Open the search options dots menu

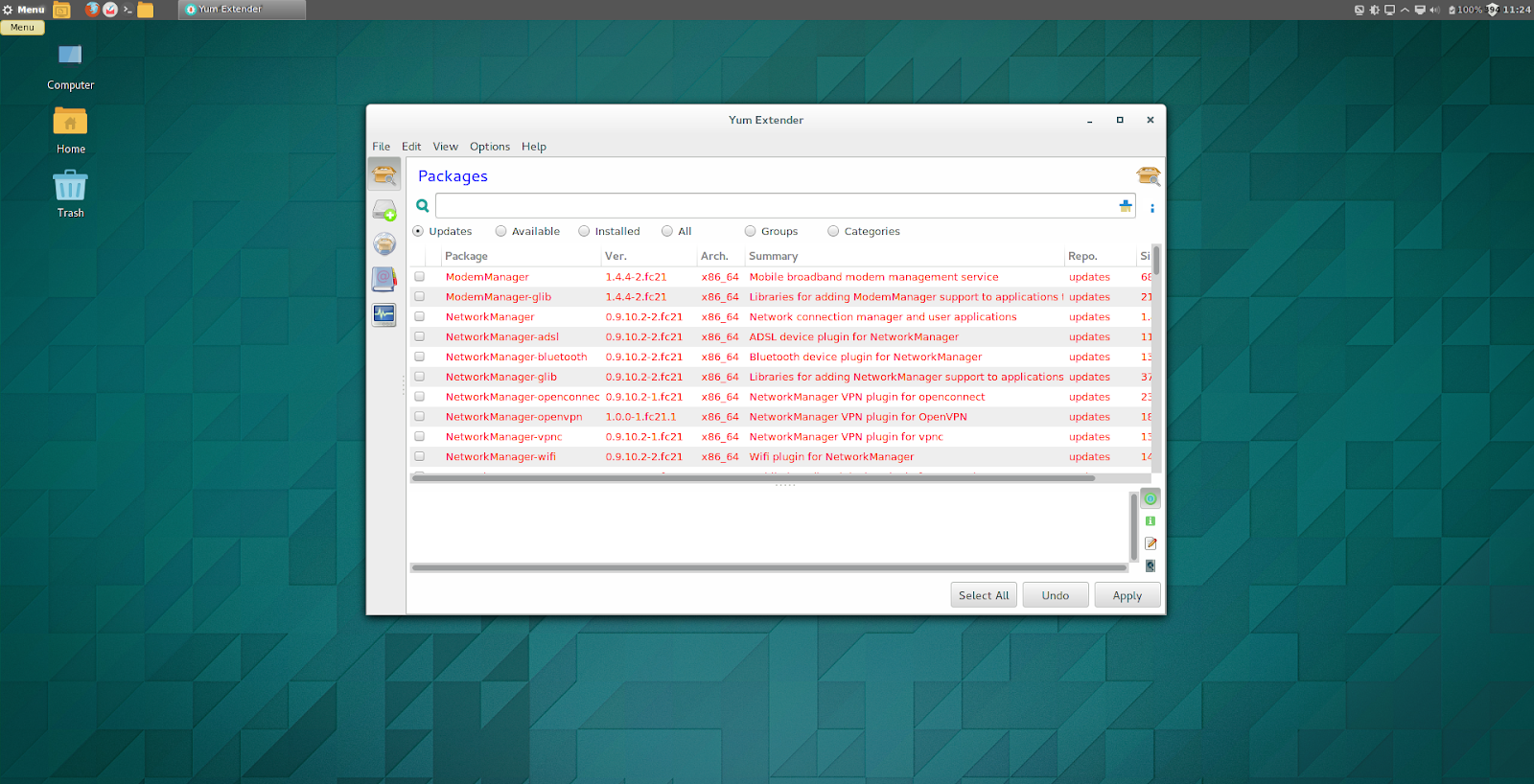click(x=1152, y=207)
